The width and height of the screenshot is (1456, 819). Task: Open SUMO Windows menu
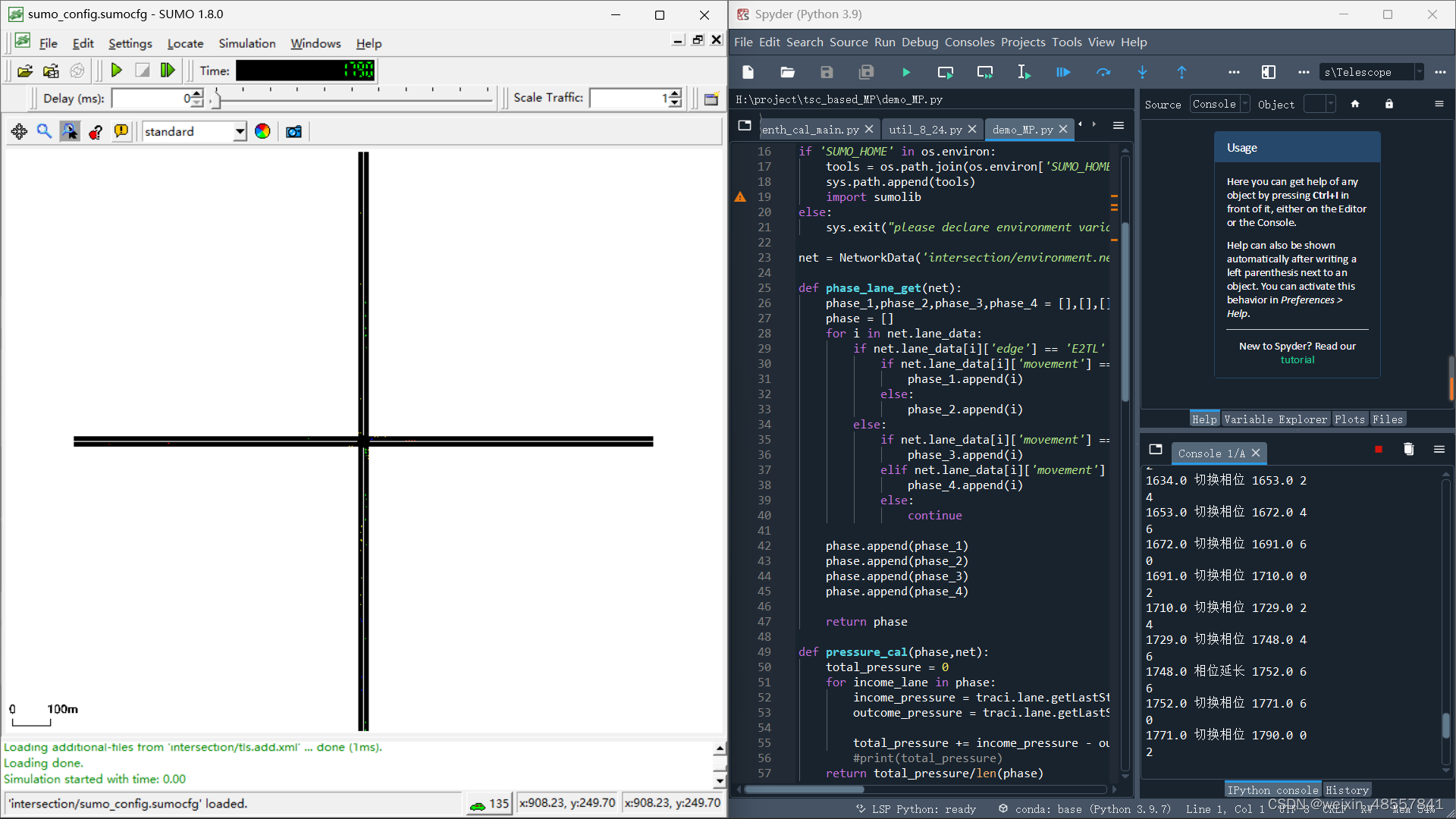click(315, 43)
